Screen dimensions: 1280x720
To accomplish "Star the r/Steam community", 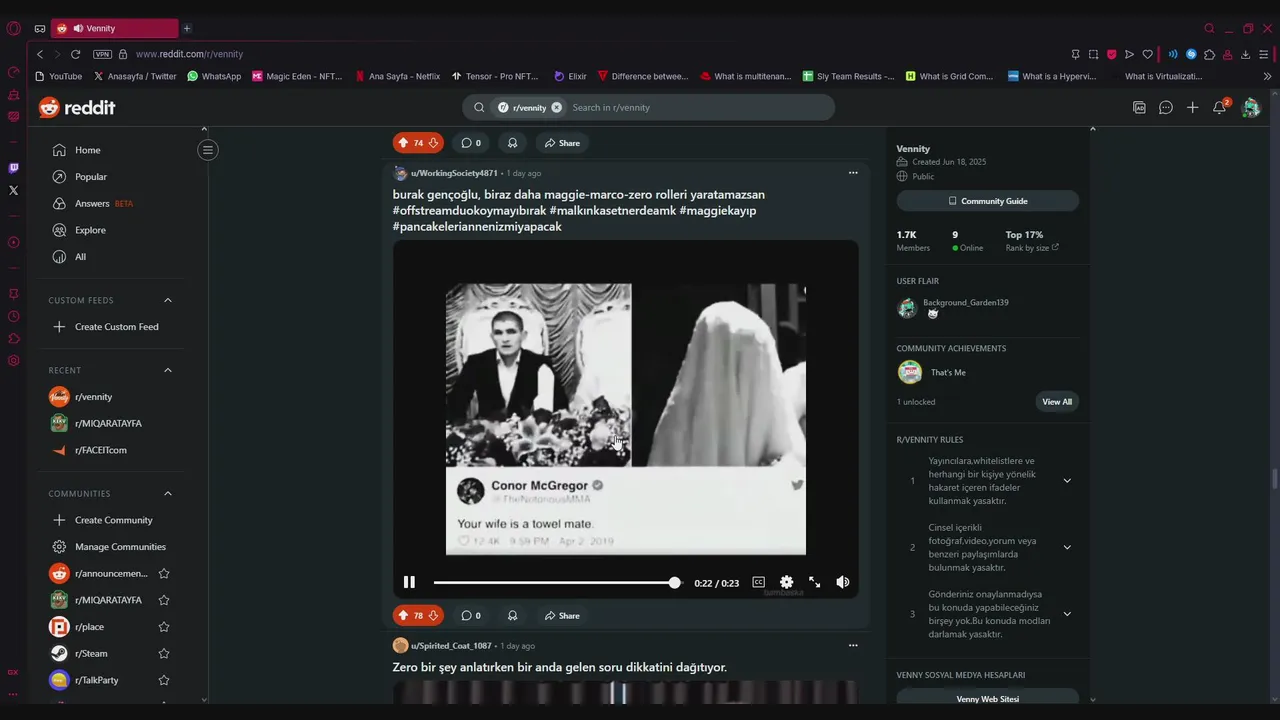I will (164, 653).
